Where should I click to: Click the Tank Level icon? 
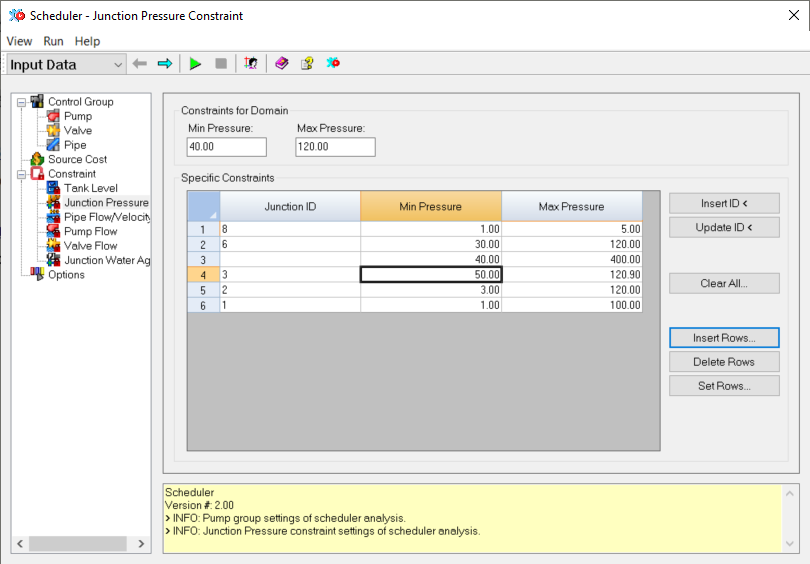53,188
